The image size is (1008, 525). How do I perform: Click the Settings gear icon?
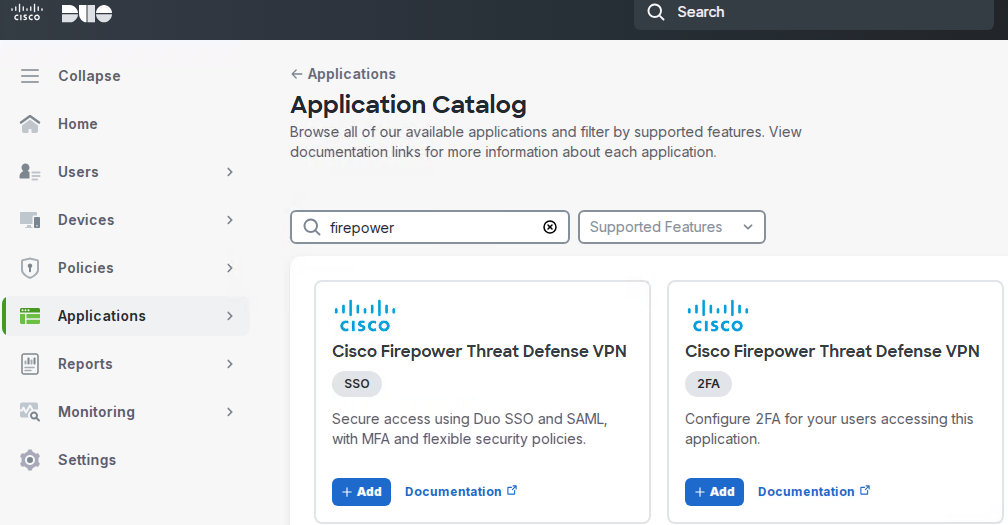pyautogui.click(x=30, y=460)
